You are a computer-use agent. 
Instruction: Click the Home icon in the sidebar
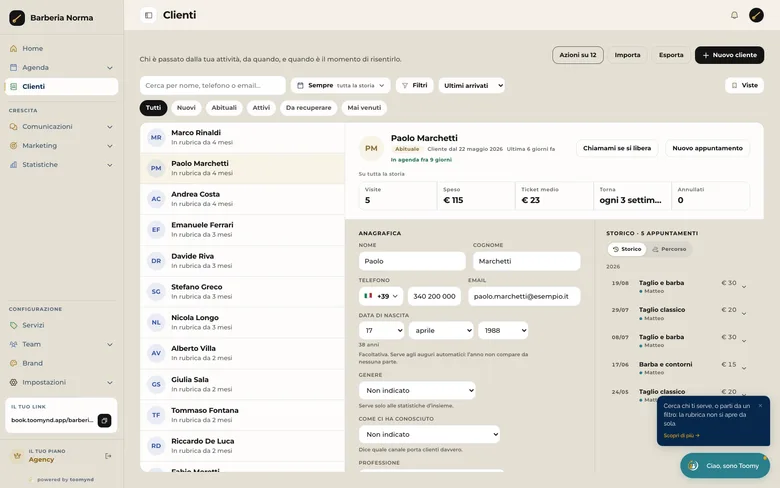point(13,49)
